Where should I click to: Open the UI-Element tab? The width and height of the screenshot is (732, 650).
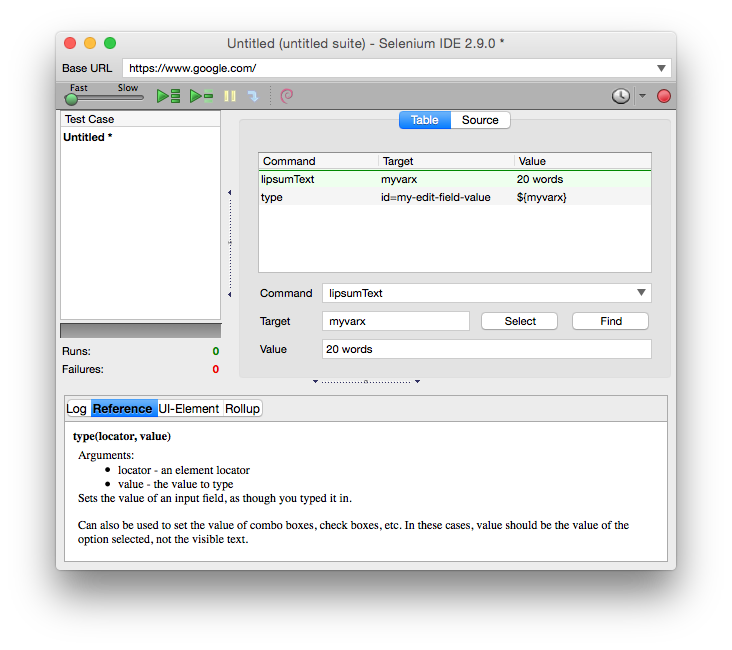pos(189,409)
